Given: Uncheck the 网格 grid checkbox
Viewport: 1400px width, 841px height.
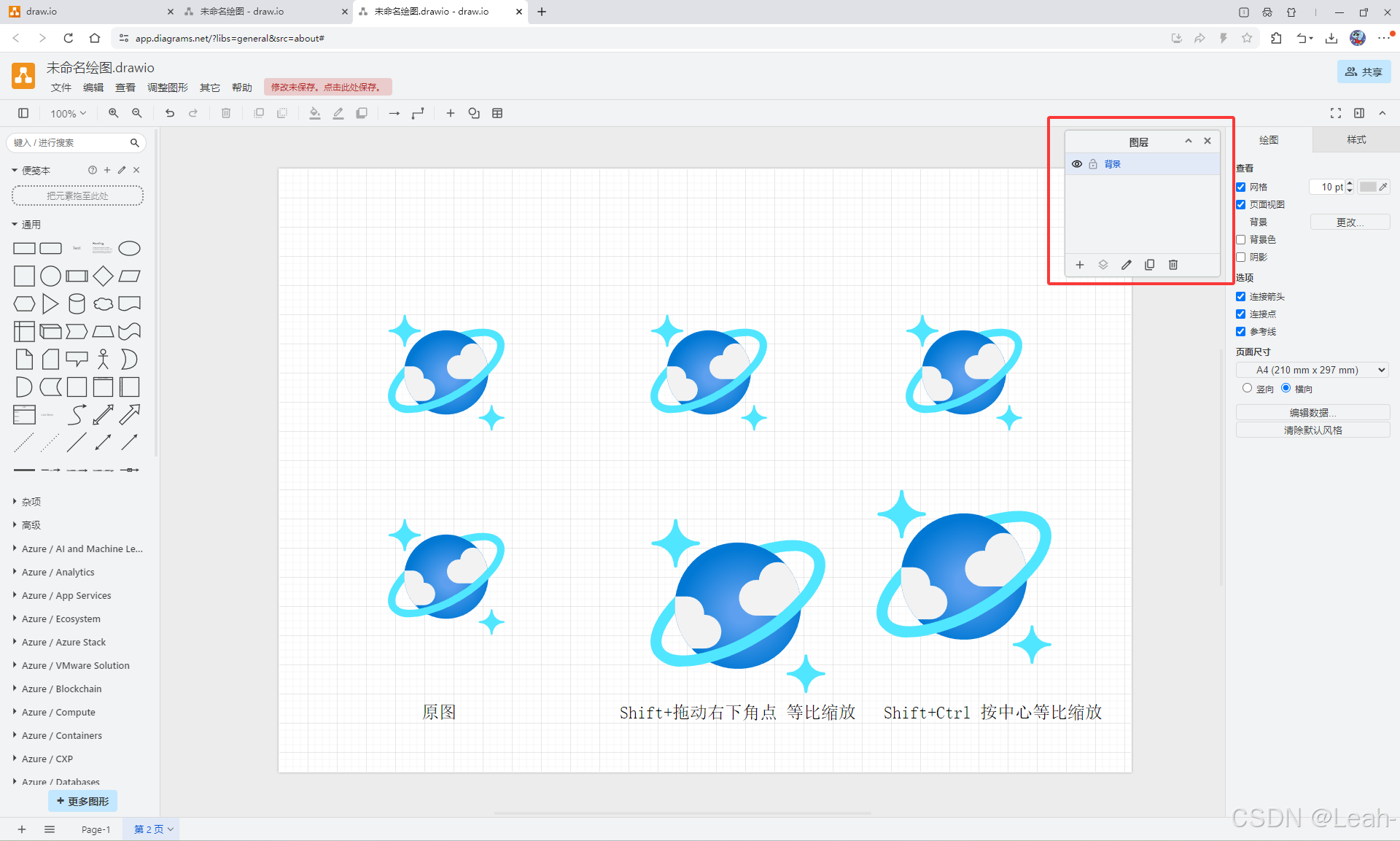Looking at the screenshot, I should click(1241, 187).
